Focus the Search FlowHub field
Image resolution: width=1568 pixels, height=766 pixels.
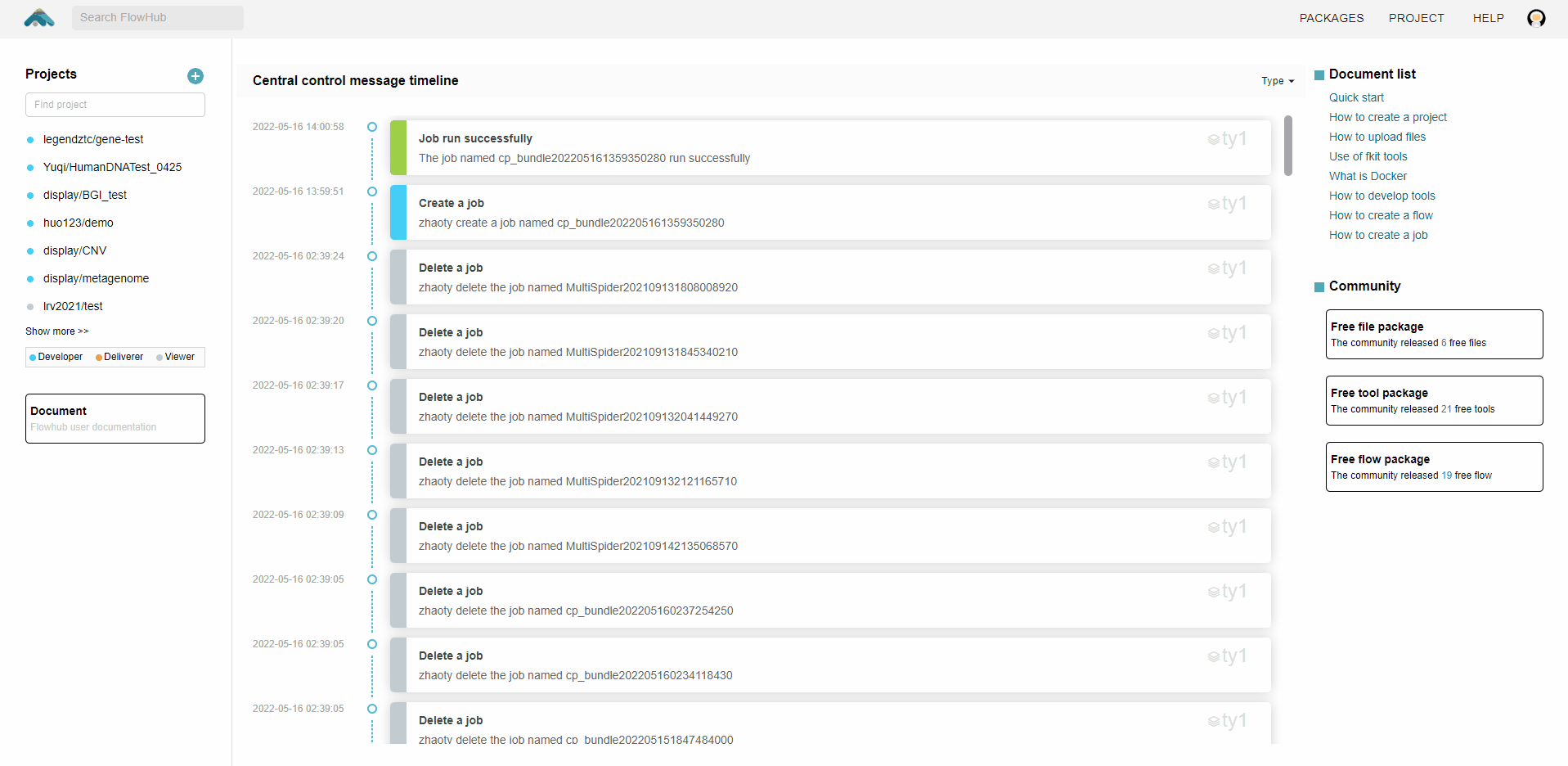[158, 18]
